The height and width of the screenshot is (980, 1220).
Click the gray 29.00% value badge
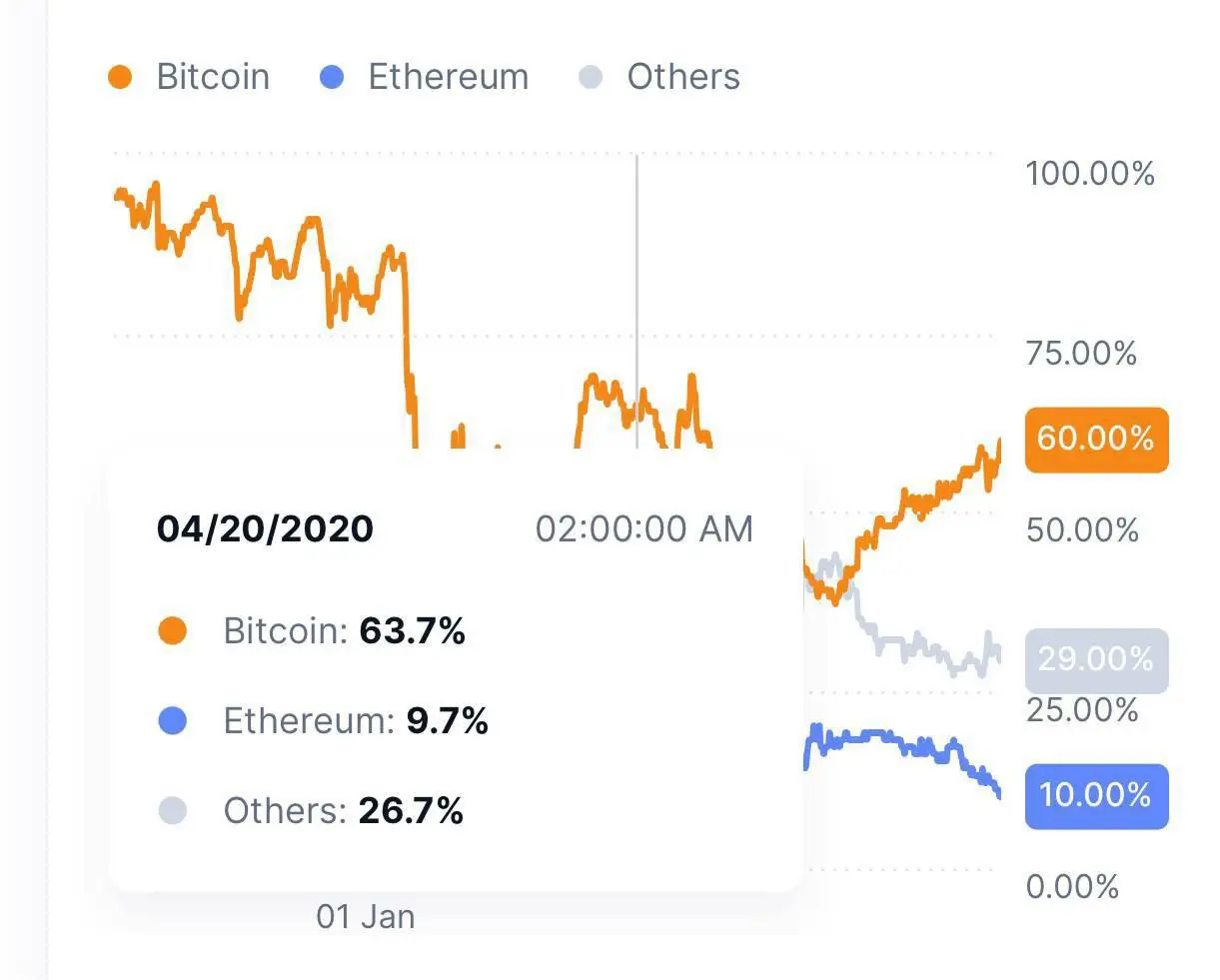click(1096, 659)
